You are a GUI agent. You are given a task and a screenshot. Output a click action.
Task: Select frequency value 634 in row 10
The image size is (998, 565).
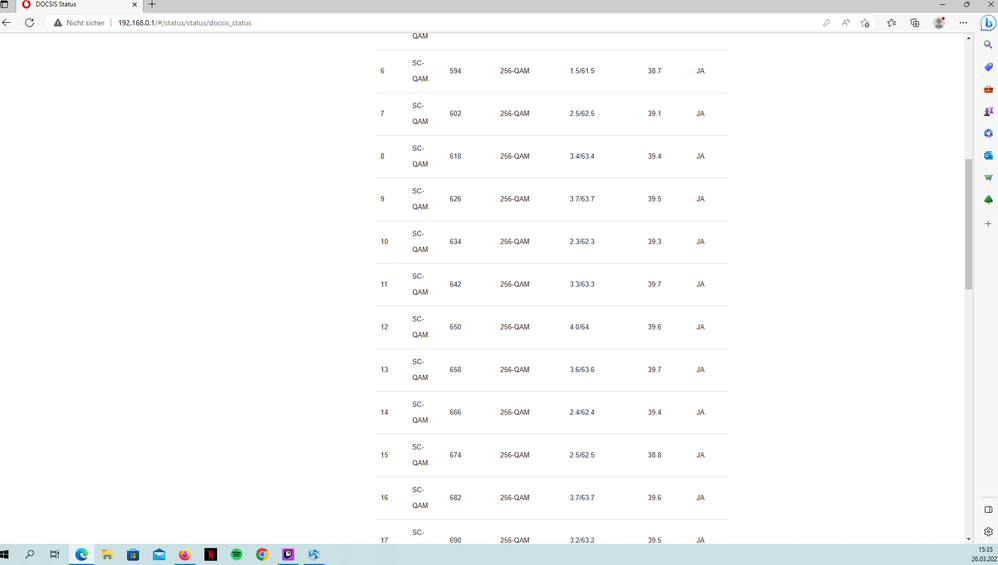coord(455,242)
